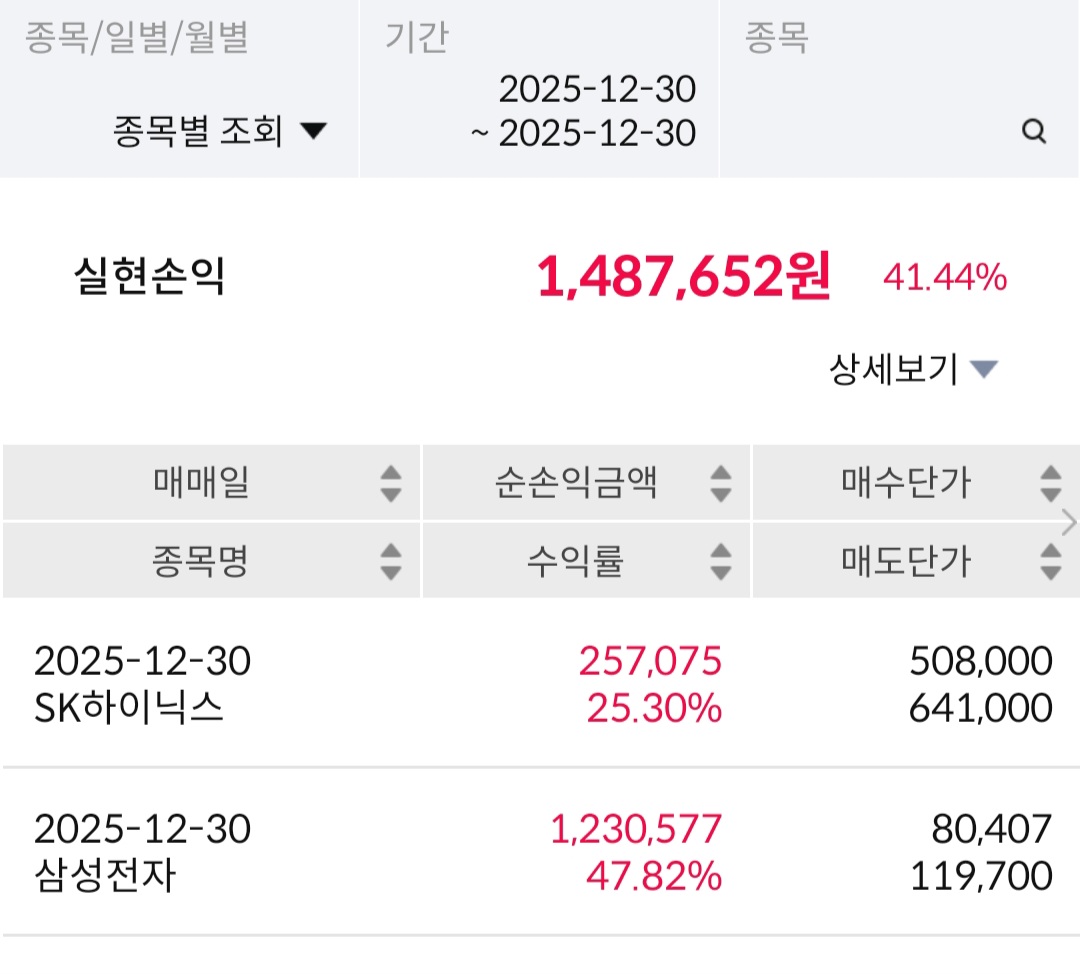Click the right chevron to show more columns
Screen dimensions: 1080x974
pos(1069,522)
